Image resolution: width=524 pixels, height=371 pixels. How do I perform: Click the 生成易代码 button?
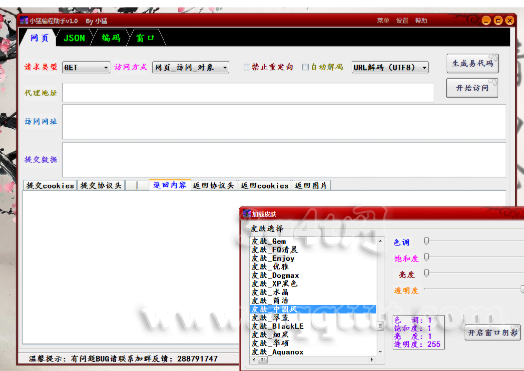click(x=473, y=64)
